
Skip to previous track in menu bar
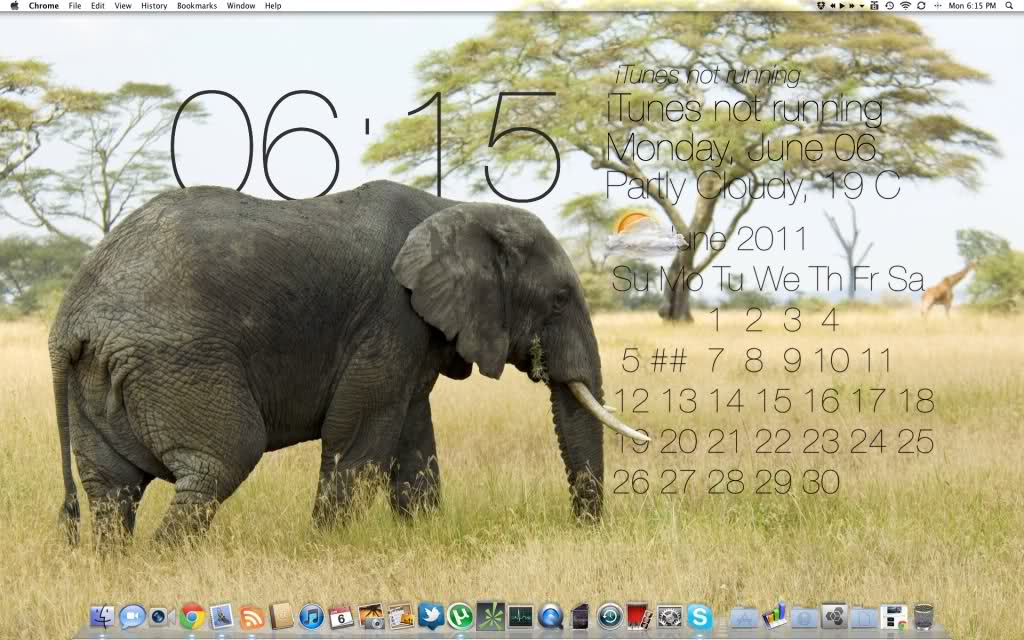pyautogui.click(x=833, y=5)
